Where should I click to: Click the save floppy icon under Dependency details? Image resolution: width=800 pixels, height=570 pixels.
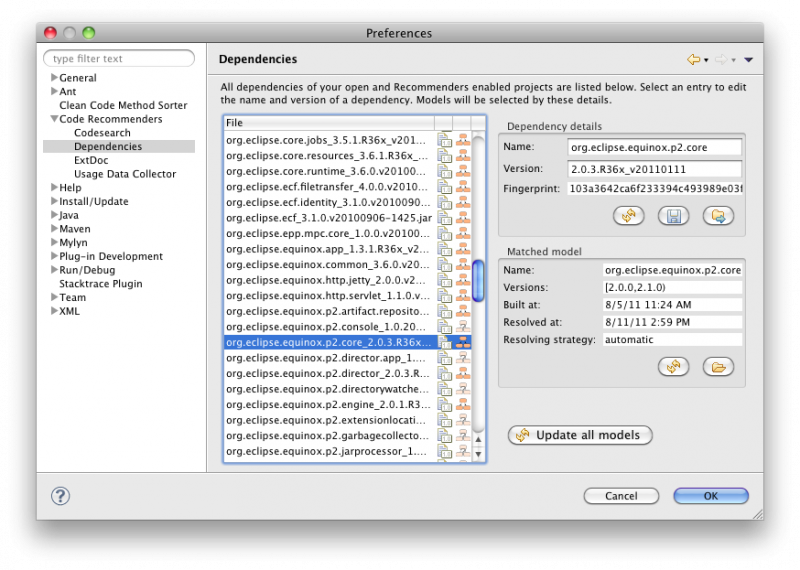[x=673, y=216]
